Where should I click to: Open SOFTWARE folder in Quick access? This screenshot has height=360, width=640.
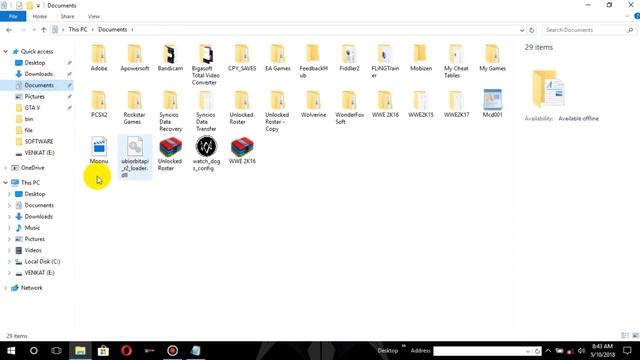click(x=39, y=141)
